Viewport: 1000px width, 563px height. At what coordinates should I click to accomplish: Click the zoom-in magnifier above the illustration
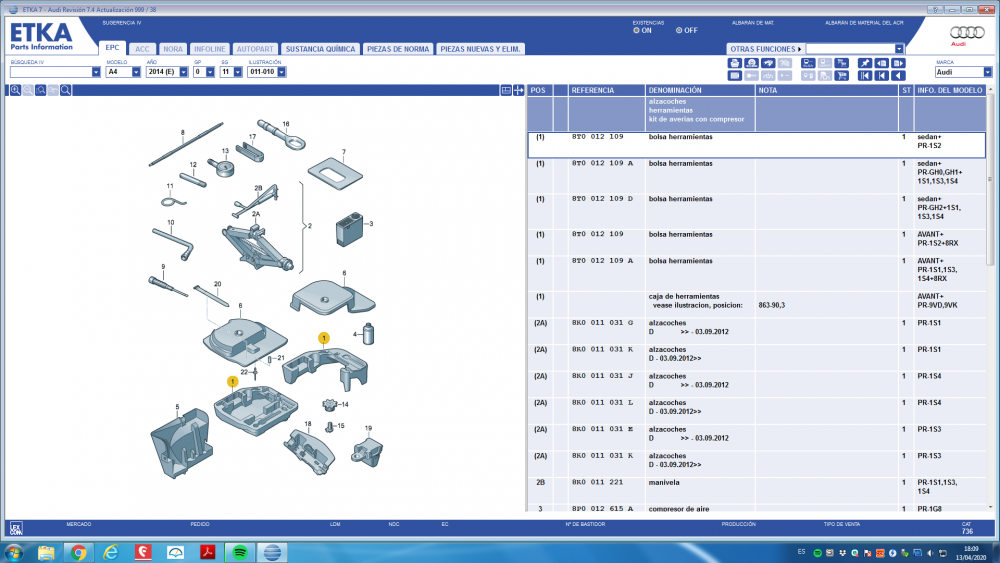[x=15, y=91]
